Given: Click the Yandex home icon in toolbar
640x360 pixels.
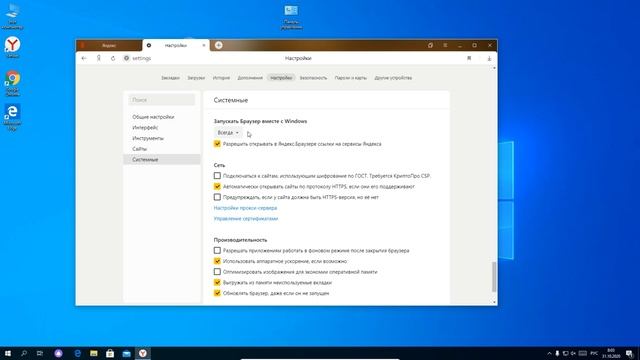Looking at the screenshot, I should click(98, 58).
